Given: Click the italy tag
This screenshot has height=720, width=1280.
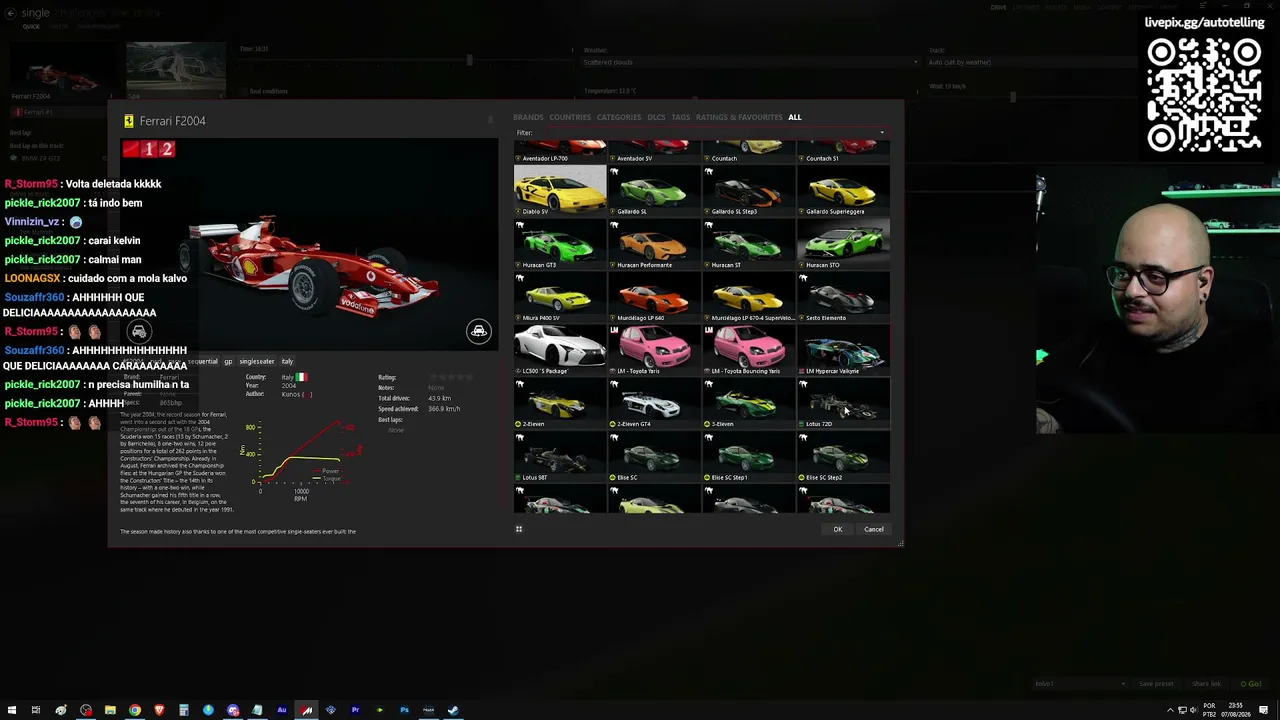Looking at the screenshot, I should 287,361.
